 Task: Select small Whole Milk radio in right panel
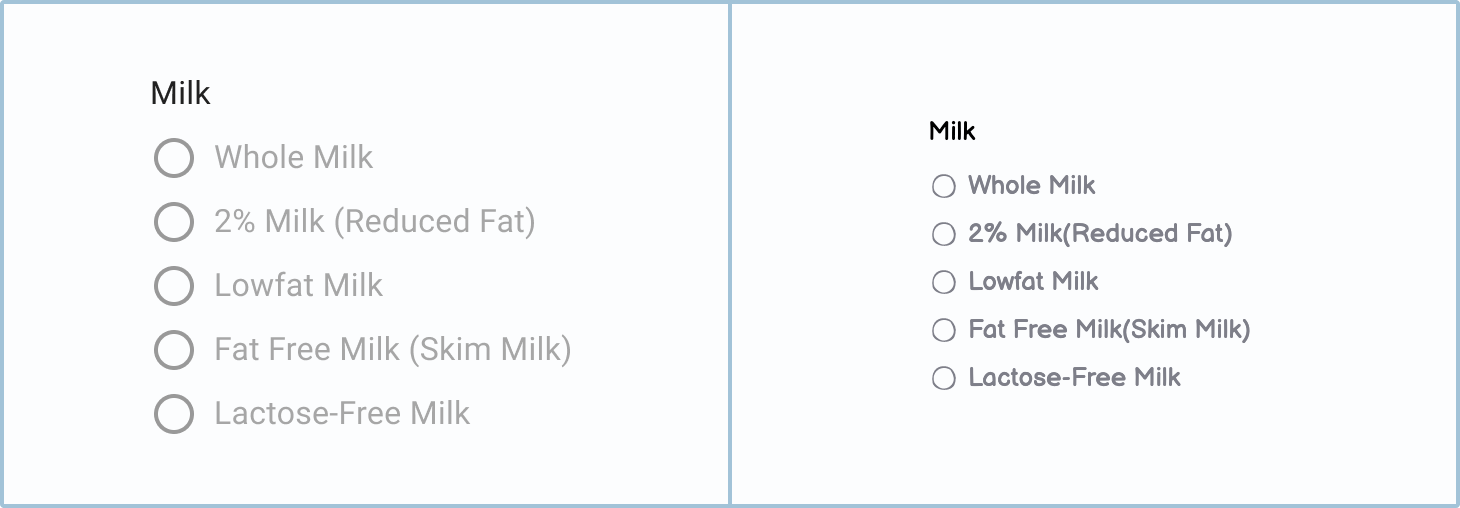point(943,186)
